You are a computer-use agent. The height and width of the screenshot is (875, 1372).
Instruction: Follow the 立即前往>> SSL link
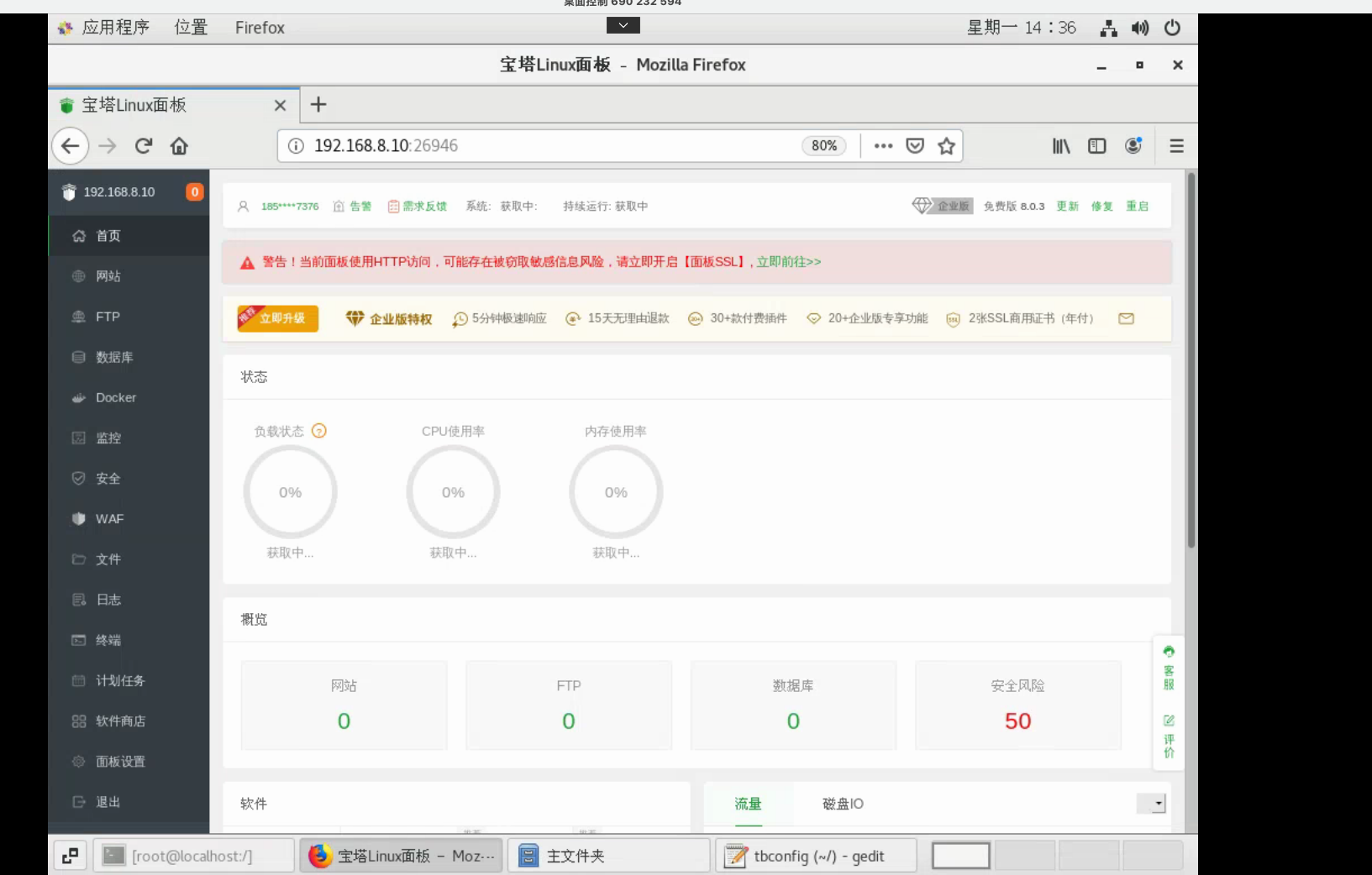pyautogui.click(x=789, y=262)
